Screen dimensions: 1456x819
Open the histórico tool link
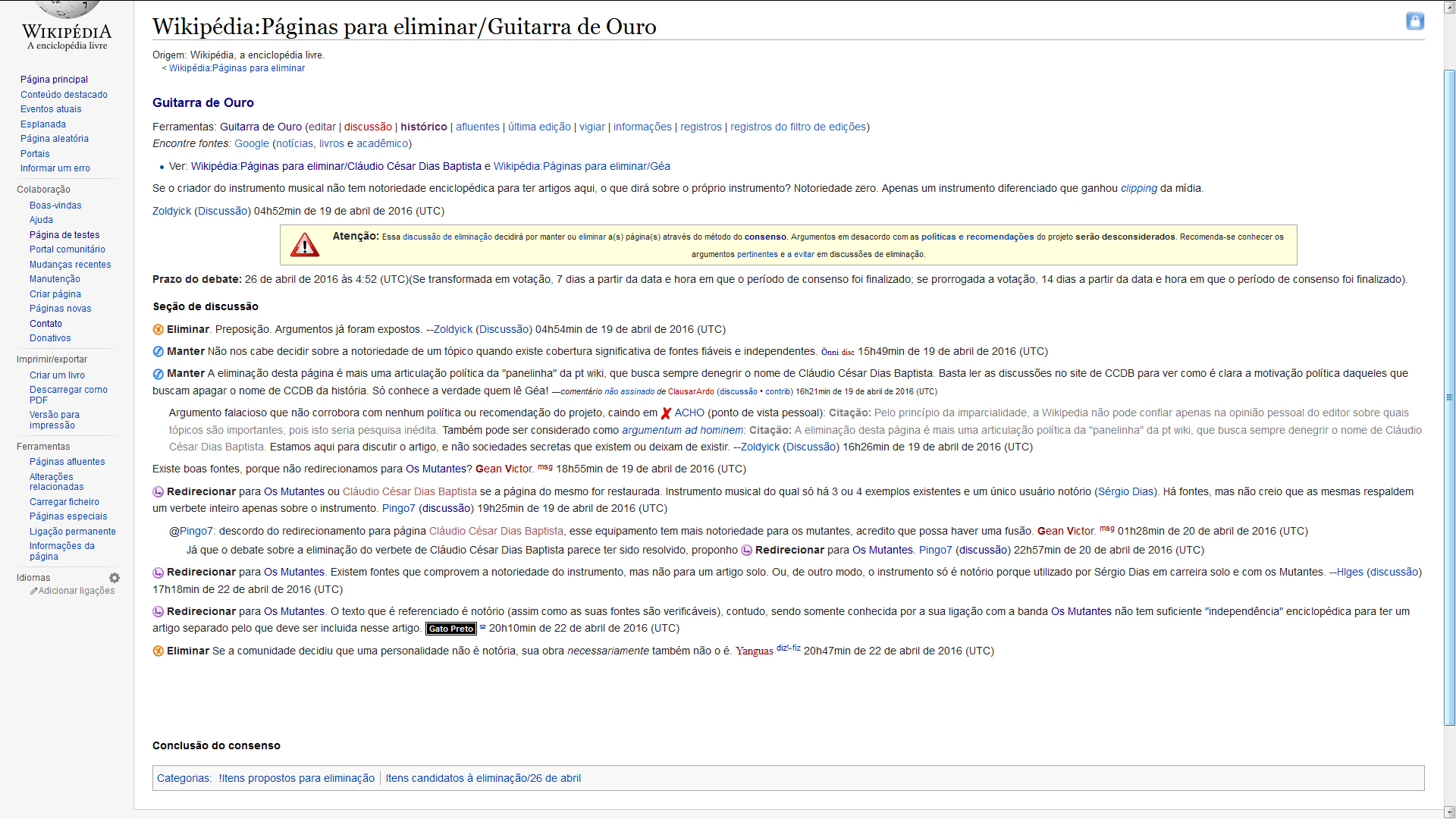423,127
